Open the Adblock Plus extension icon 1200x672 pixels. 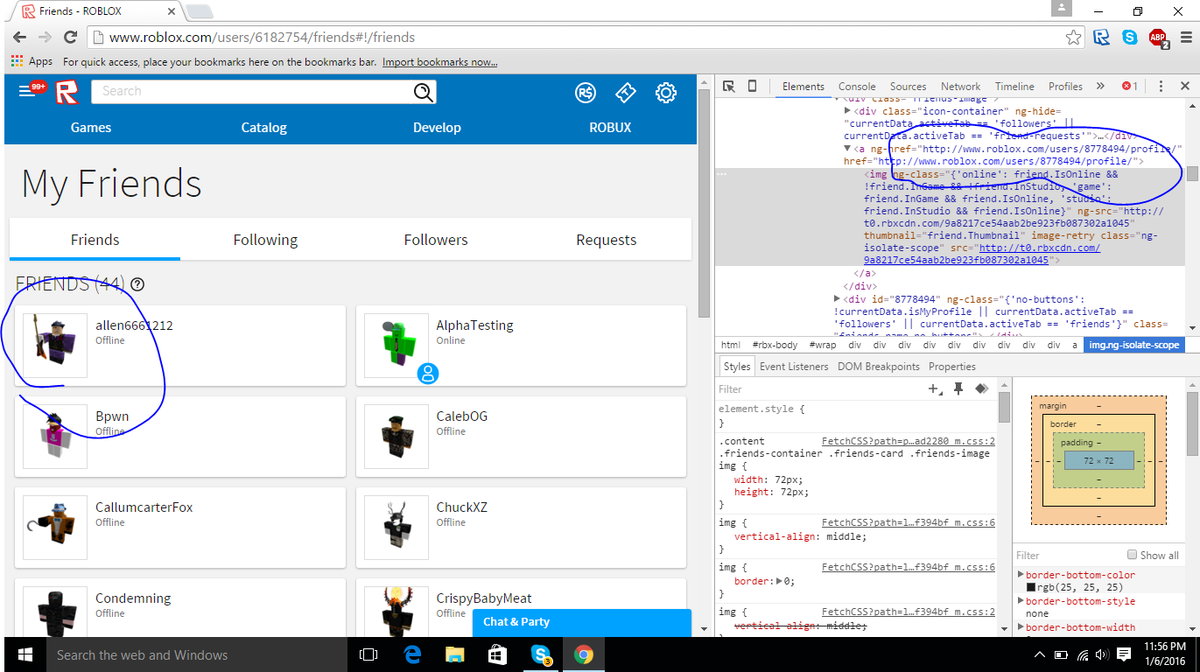[x=1157, y=38]
